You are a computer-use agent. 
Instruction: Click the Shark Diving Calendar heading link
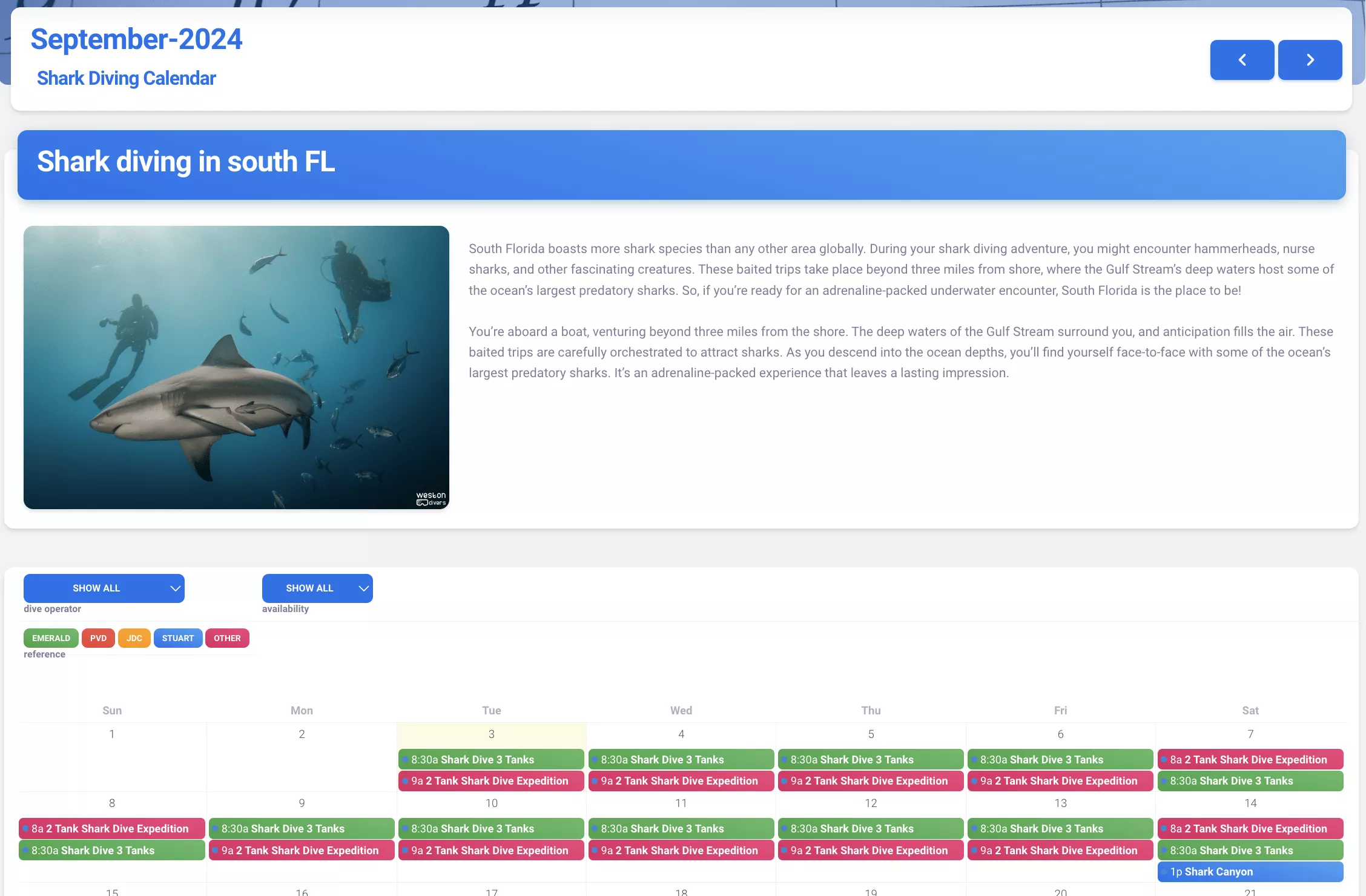coord(126,78)
